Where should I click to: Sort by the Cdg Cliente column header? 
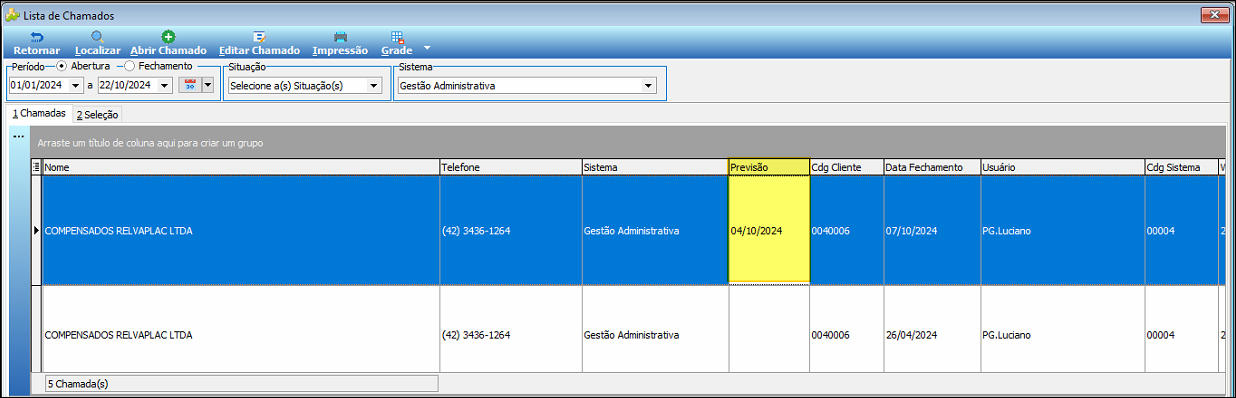tap(846, 167)
